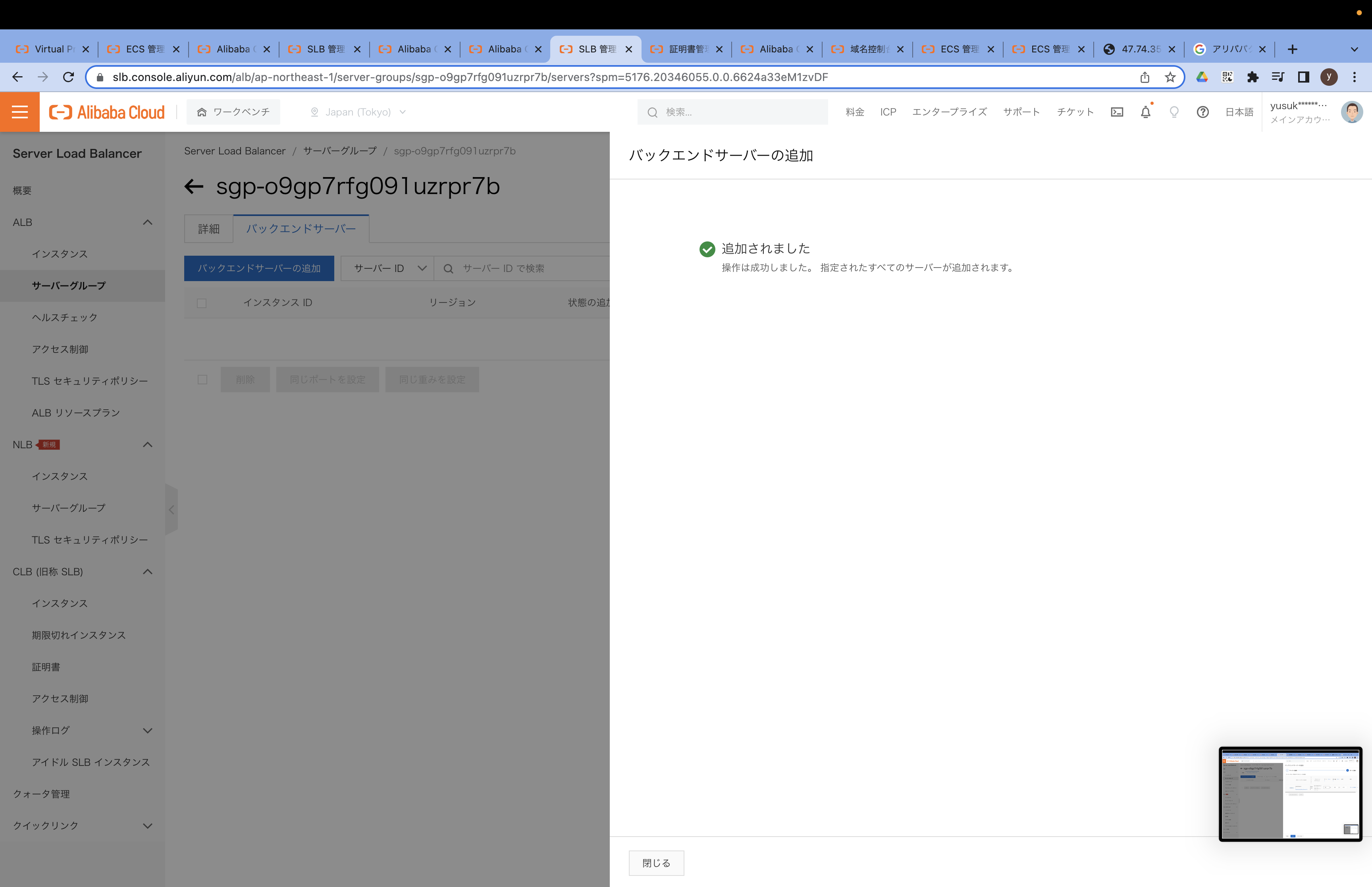Check the checkbox next to 削除 button
This screenshot has width=1372, height=887.
pyautogui.click(x=202, y=380)
